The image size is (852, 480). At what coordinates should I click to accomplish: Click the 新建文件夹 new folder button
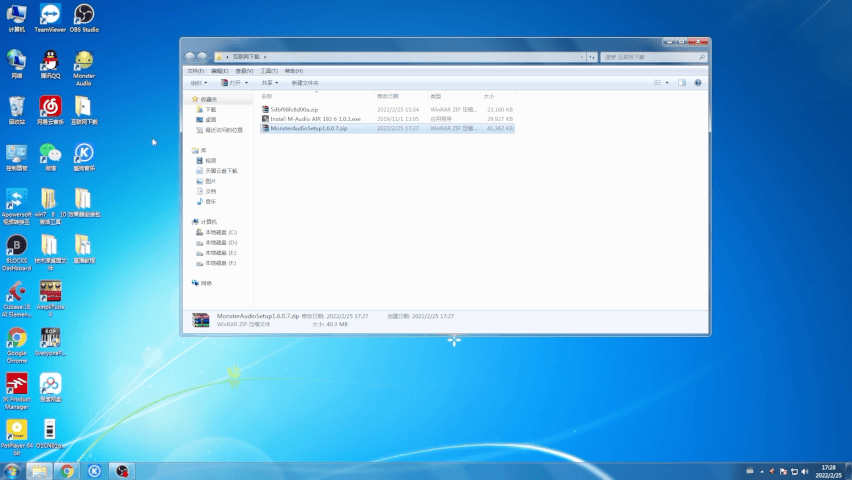(305, 83)
